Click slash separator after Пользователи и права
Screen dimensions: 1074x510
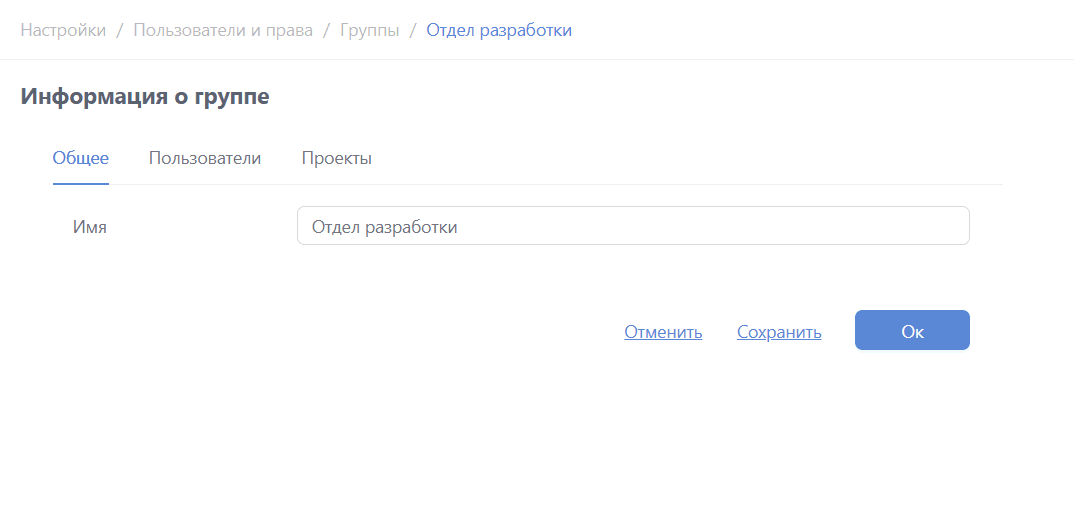[x=326, y=30]
